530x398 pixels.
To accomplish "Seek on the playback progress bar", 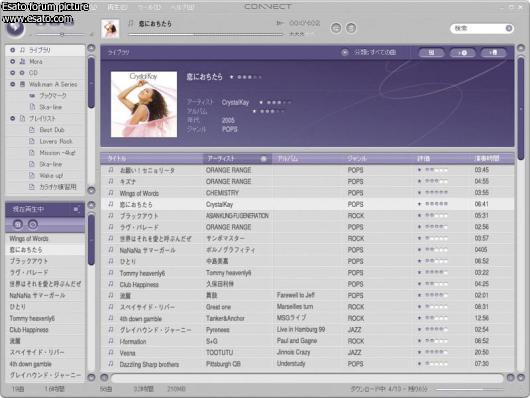I will tap(206, 34).
